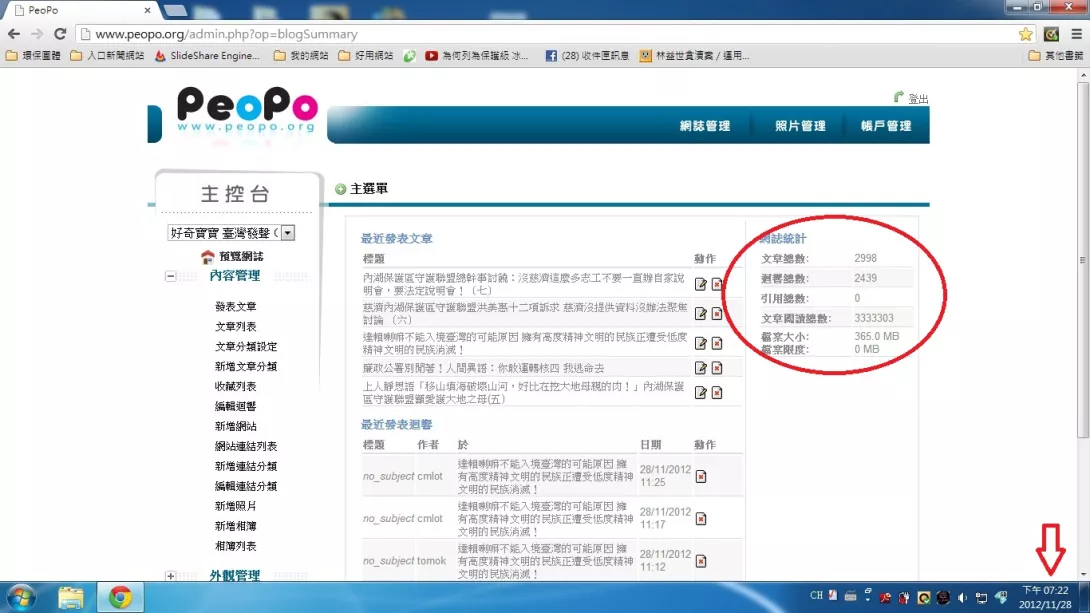This screenshot has width=1090, height=613.
Task: Open 照片管理 in the top navigation
Action: [800, 126]
